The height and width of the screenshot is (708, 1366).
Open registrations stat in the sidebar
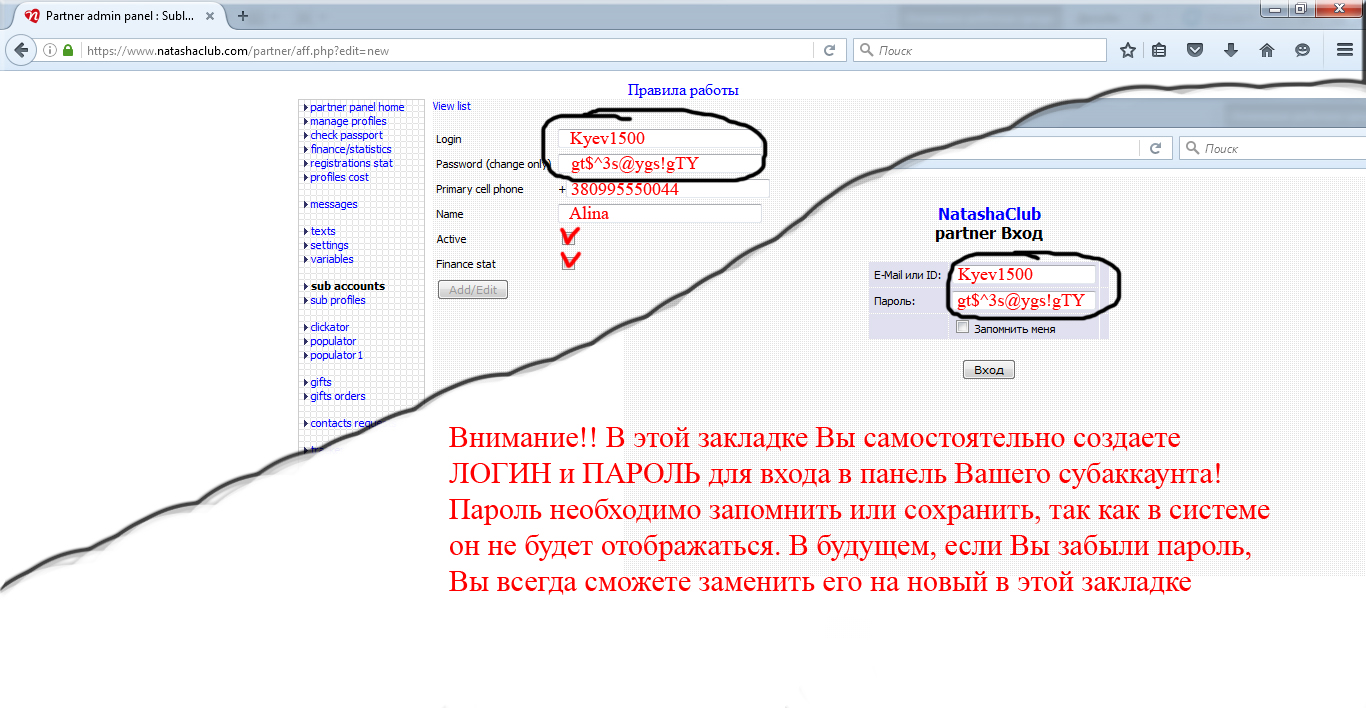click(x=351, y=163)
